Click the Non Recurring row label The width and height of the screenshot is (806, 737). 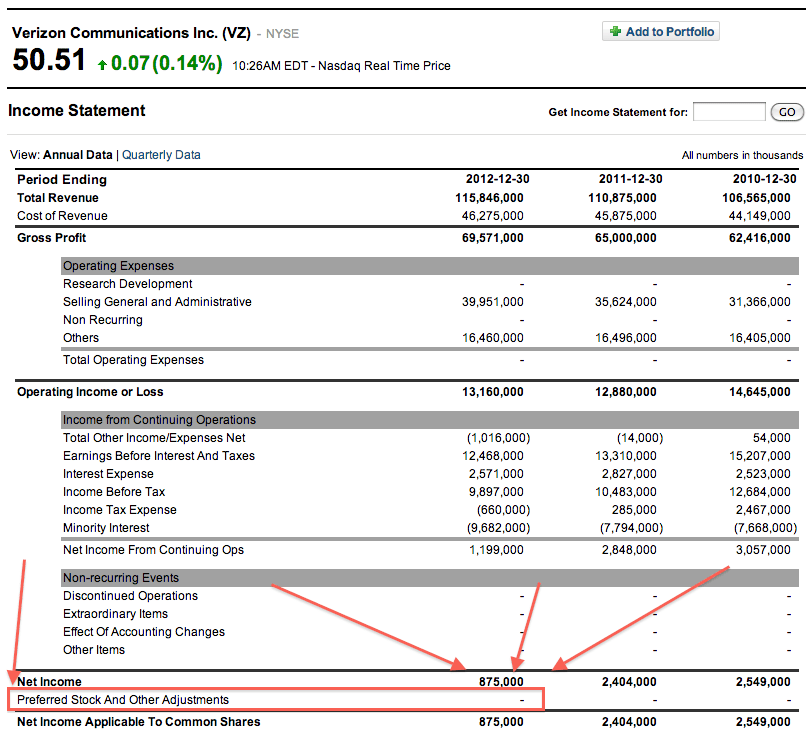pos(103,320)
